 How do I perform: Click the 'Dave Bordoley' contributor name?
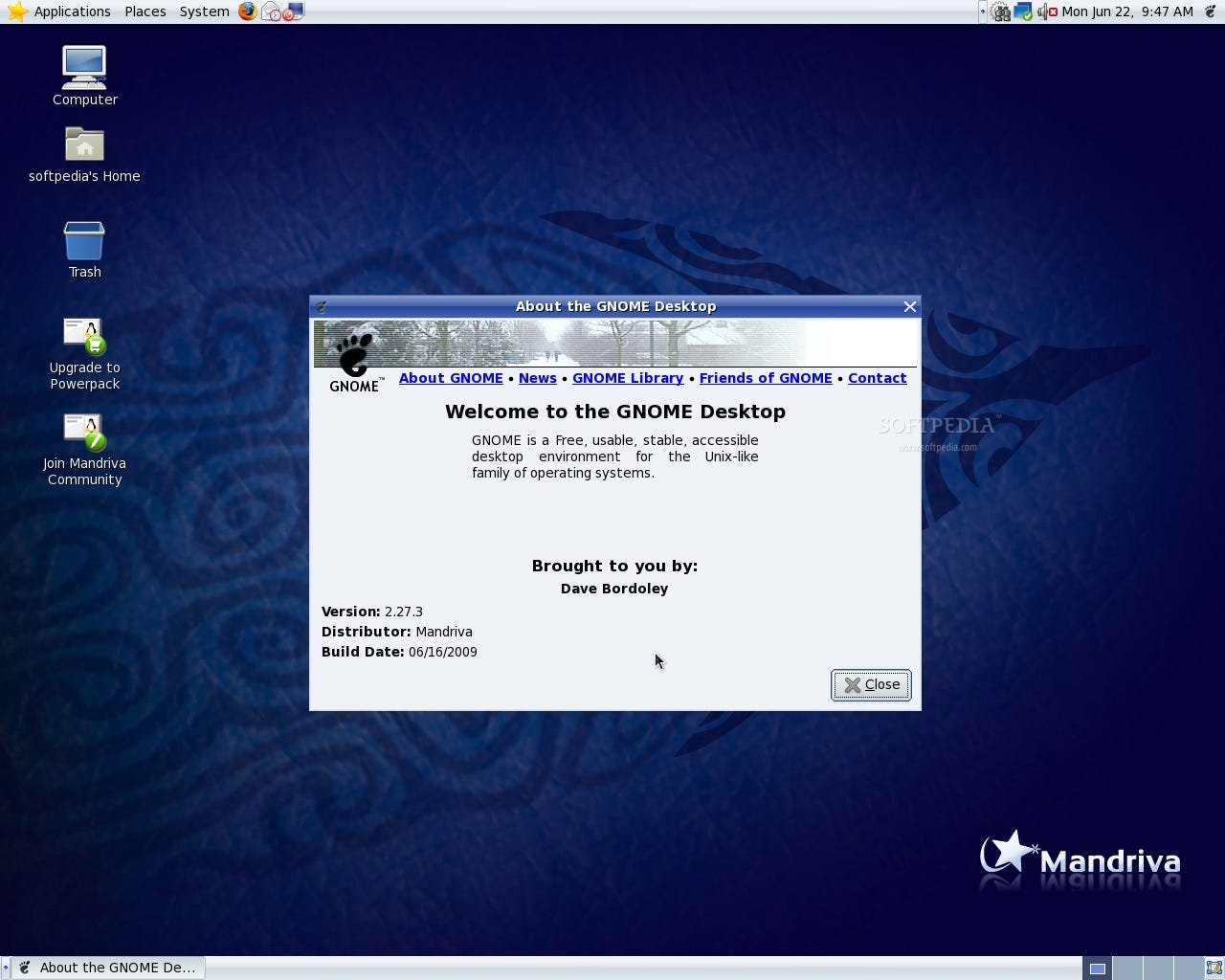pyautogui.click(x=614, y=589)
